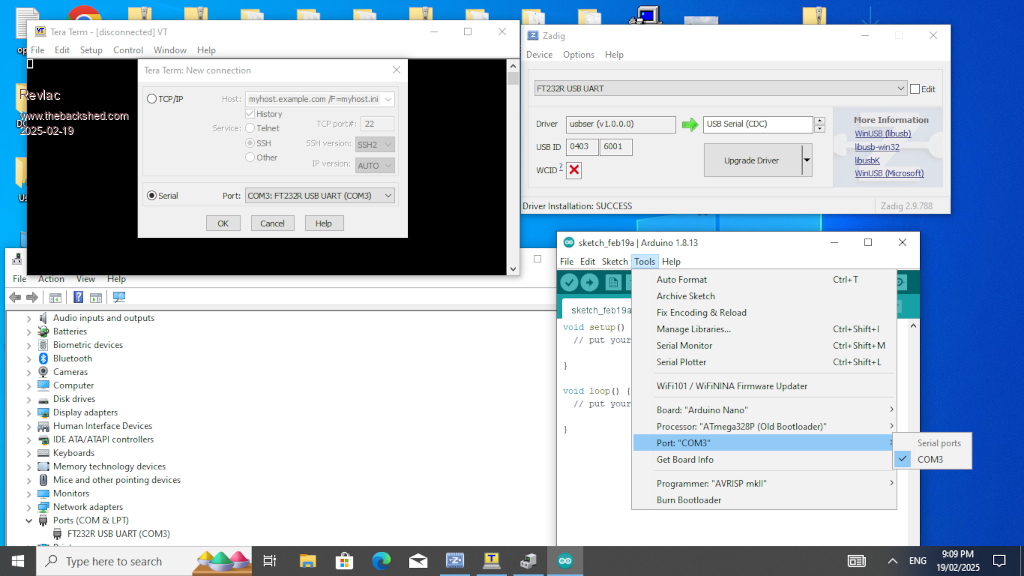Click the Zadig icon on the taskbar
Image resolution: width=1024 pixels, height=576 pixels.
pyautogui.click(x=455, y=561)
